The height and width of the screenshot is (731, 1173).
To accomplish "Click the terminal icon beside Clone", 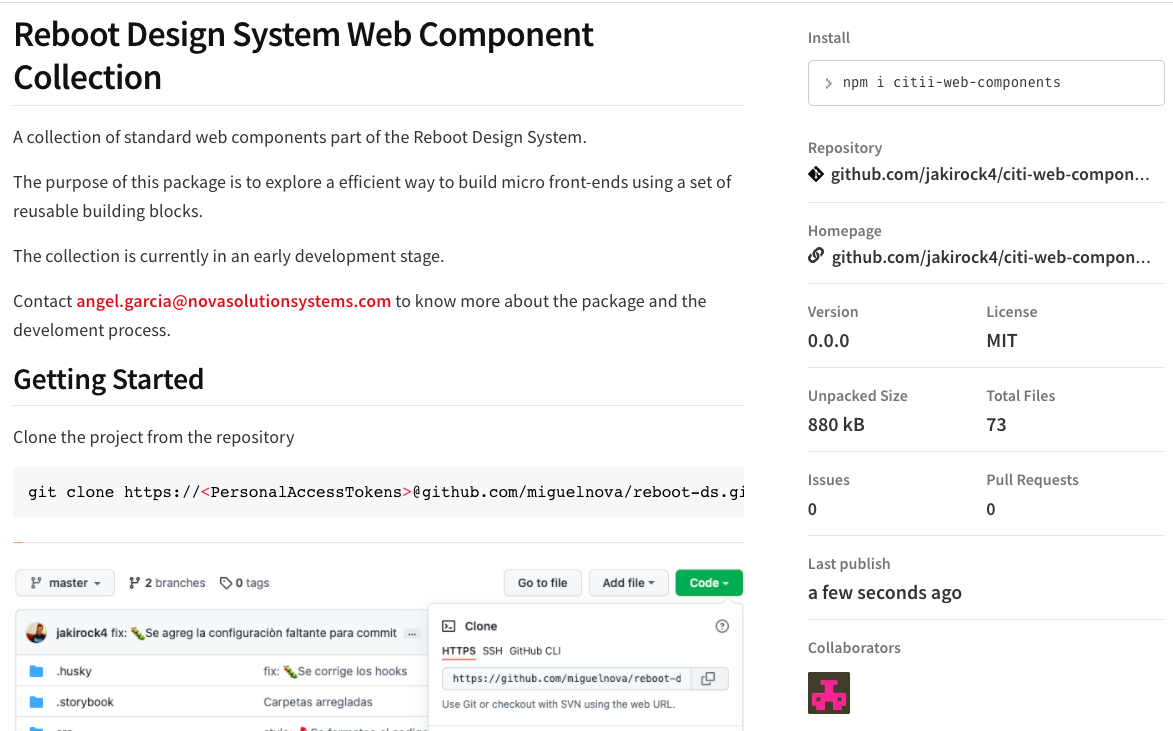I will click(449, 626).
